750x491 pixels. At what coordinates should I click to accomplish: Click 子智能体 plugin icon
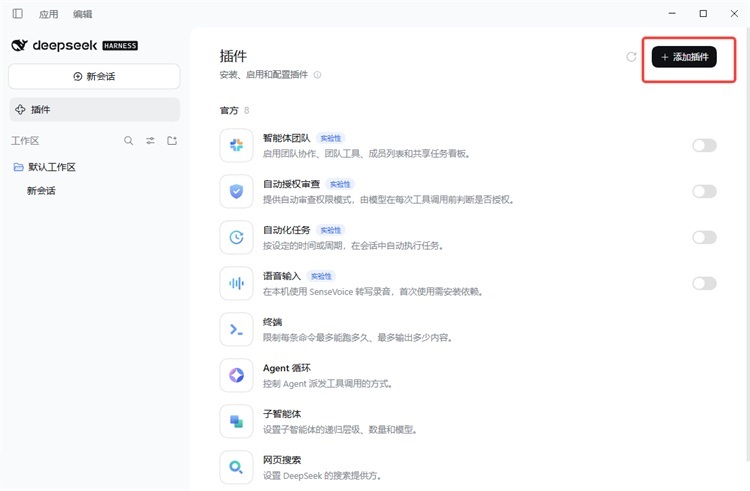click(236, 421)
